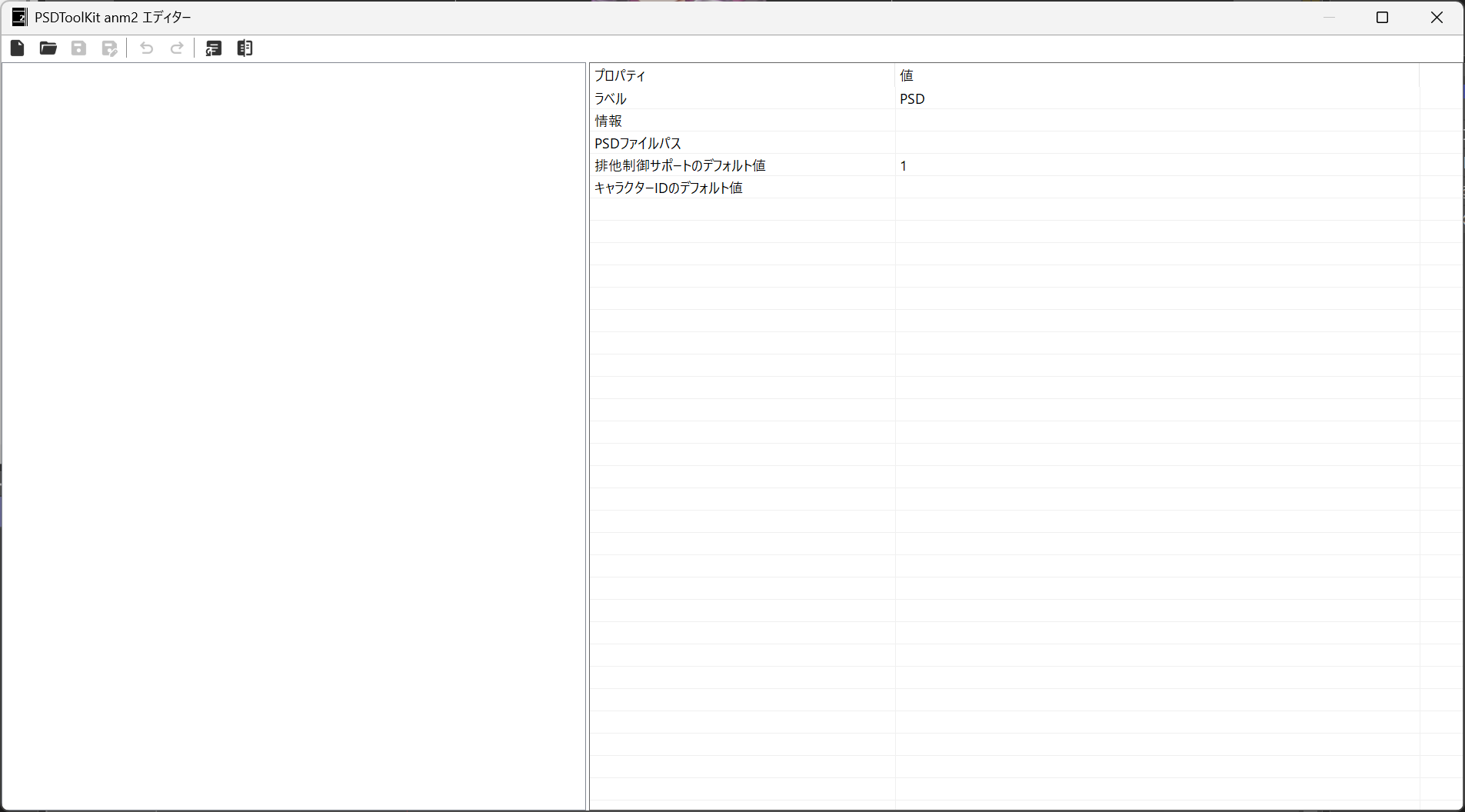Click the New file icon

18,48
